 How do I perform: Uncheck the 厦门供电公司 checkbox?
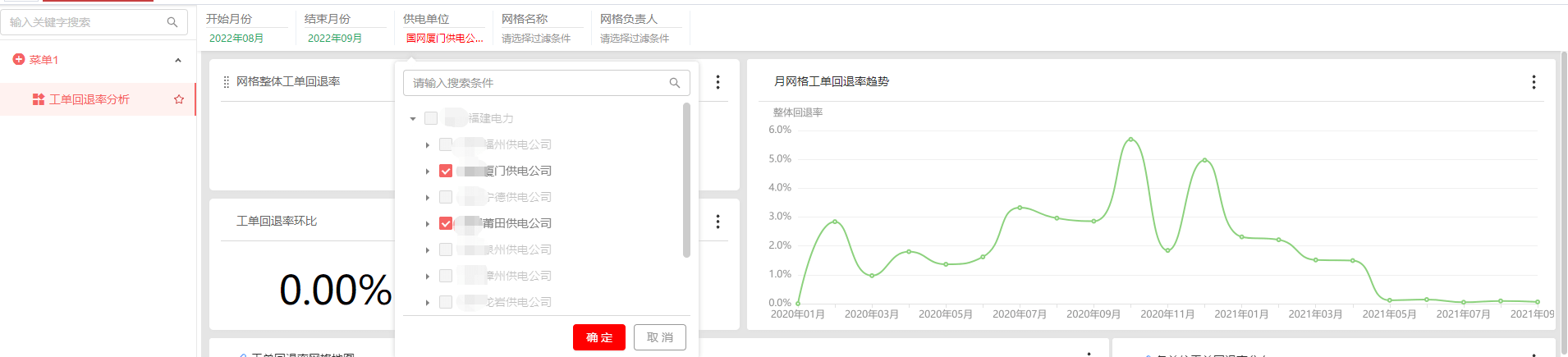coord(446,171)
